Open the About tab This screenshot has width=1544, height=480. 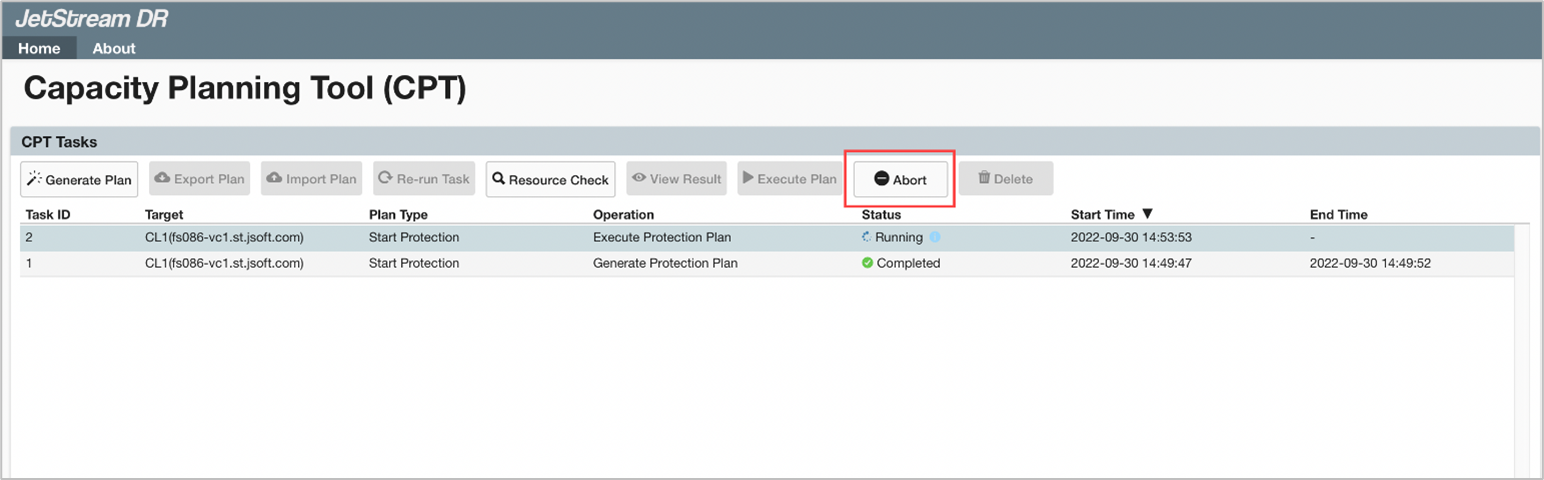114,48
